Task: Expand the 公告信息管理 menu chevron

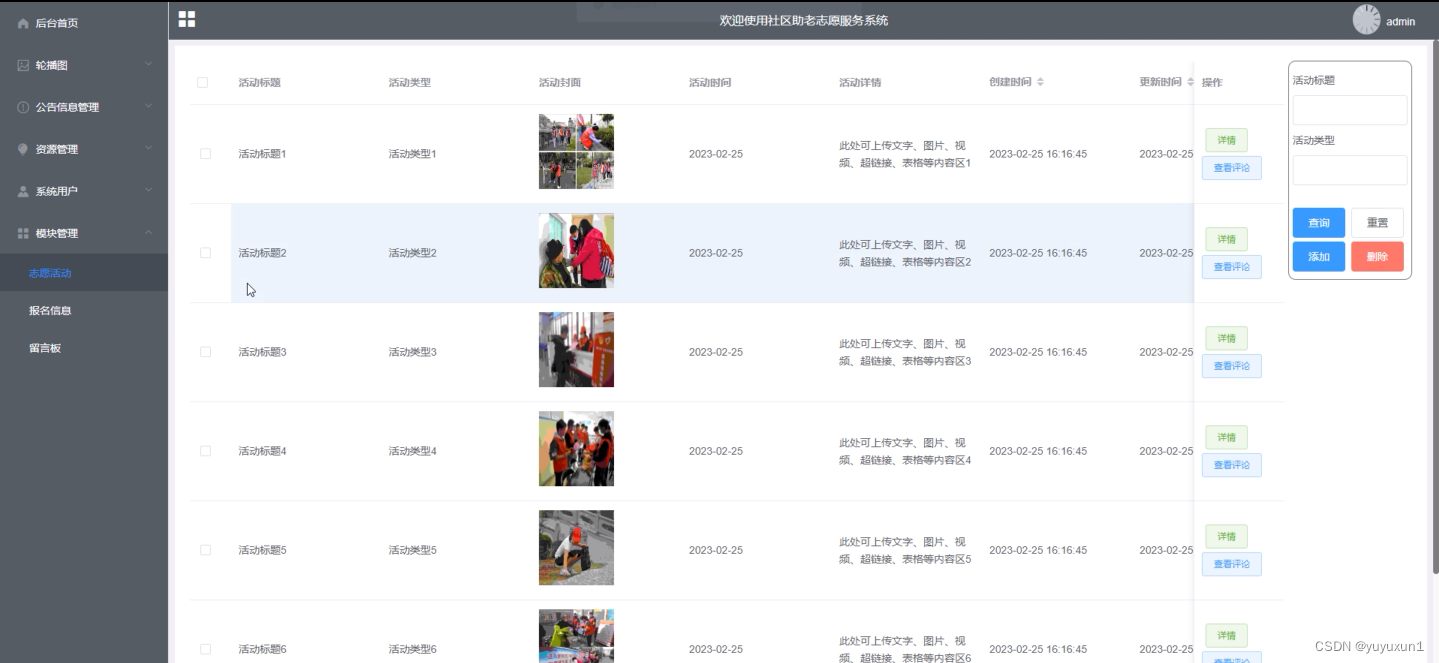Action: pyautogui.click(x=148, y=107)
